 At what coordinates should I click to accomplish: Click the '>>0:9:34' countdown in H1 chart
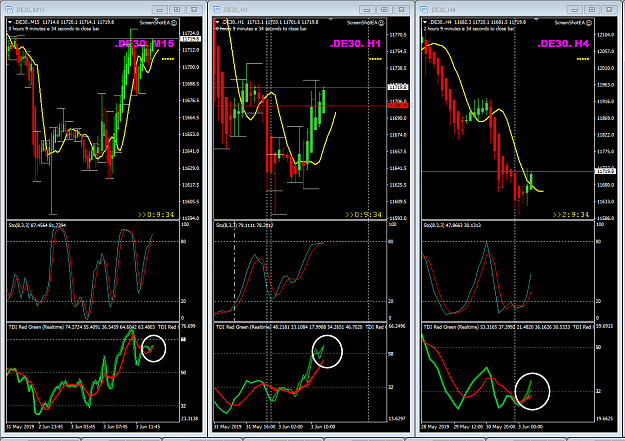click(364, 215)
